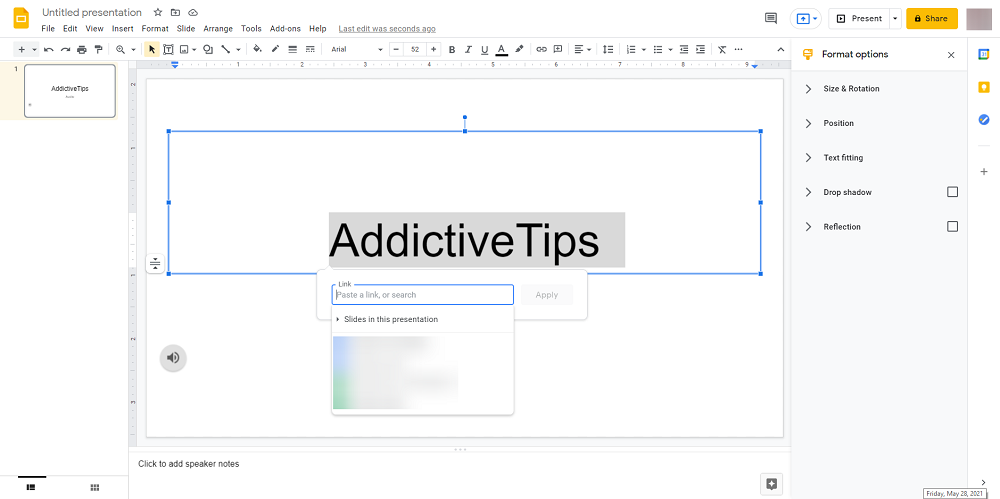
Task: Click the Share button
Action: tap(931, 18)
